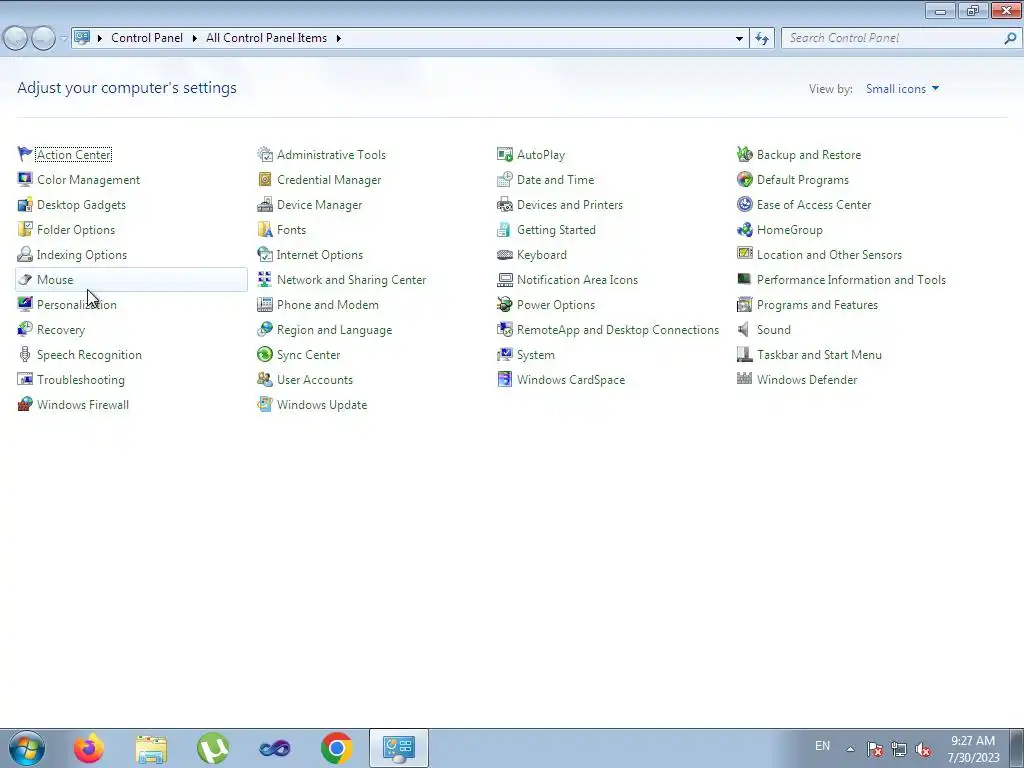Open Windows CardSpace link
The width and height of the screenshot is (1024, 768).
(571, 380)
